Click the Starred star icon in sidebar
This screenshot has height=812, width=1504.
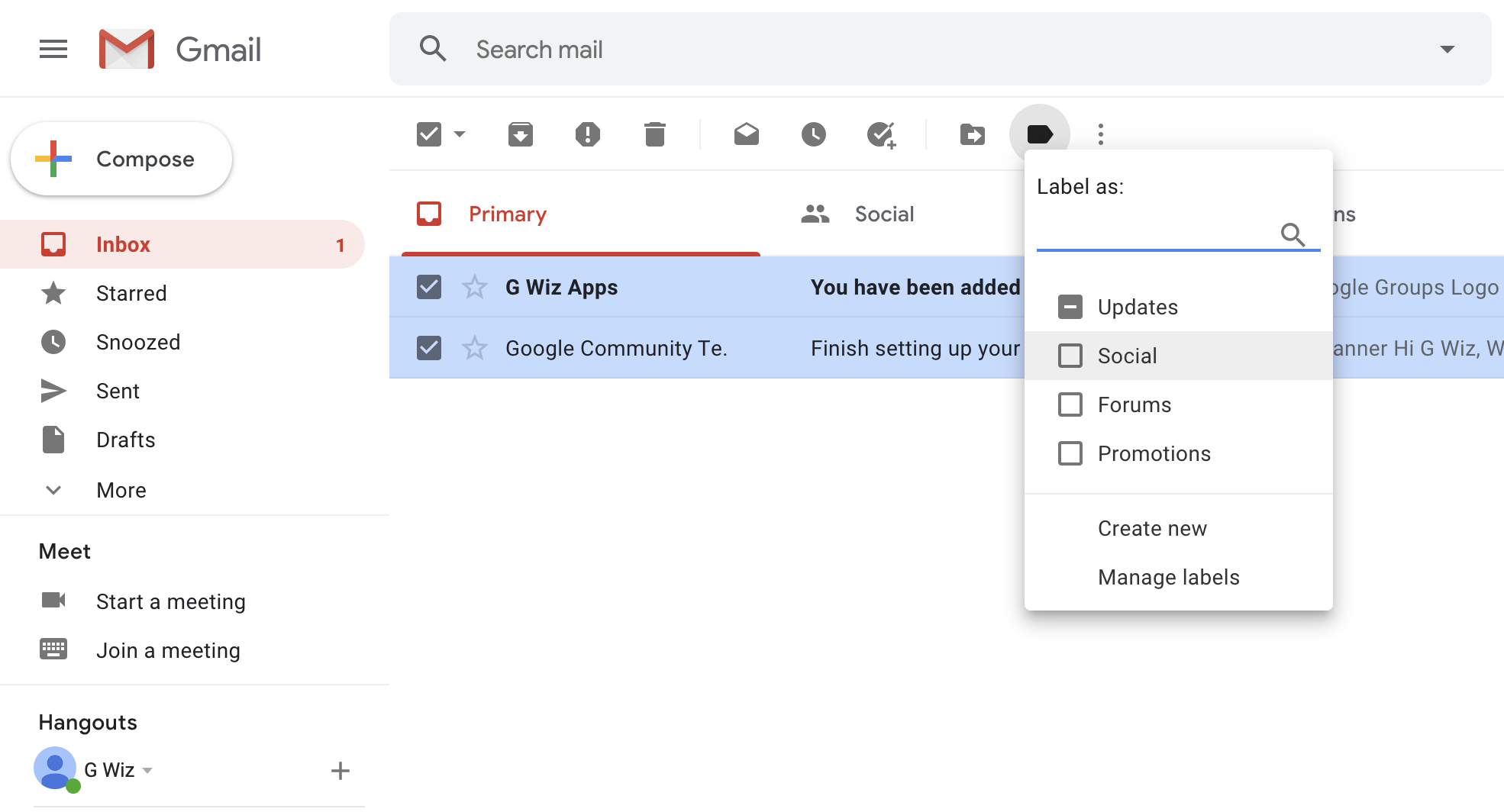53,293
